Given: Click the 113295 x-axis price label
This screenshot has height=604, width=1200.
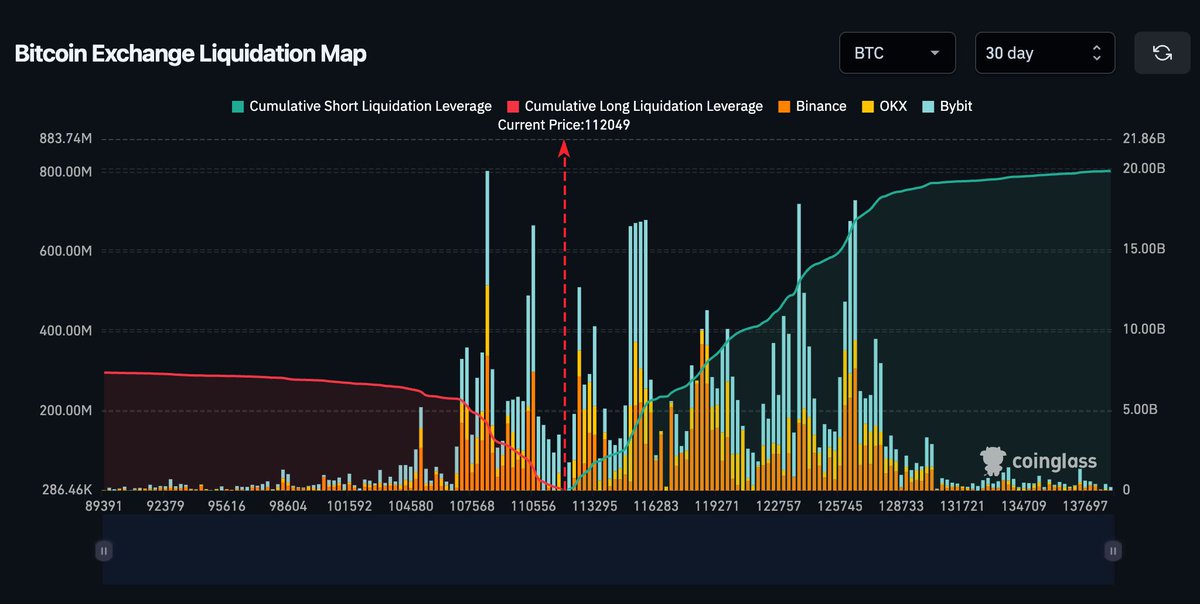Looking at the screenshot, I should click(x=595, y=507).
